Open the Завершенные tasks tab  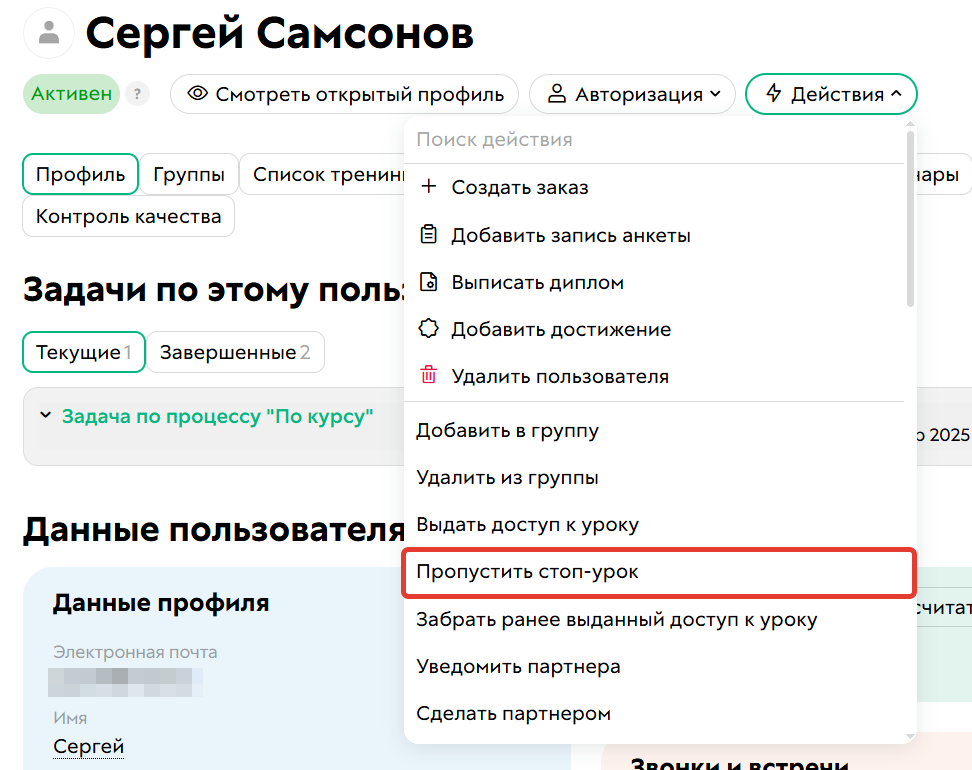coord(235,351)
